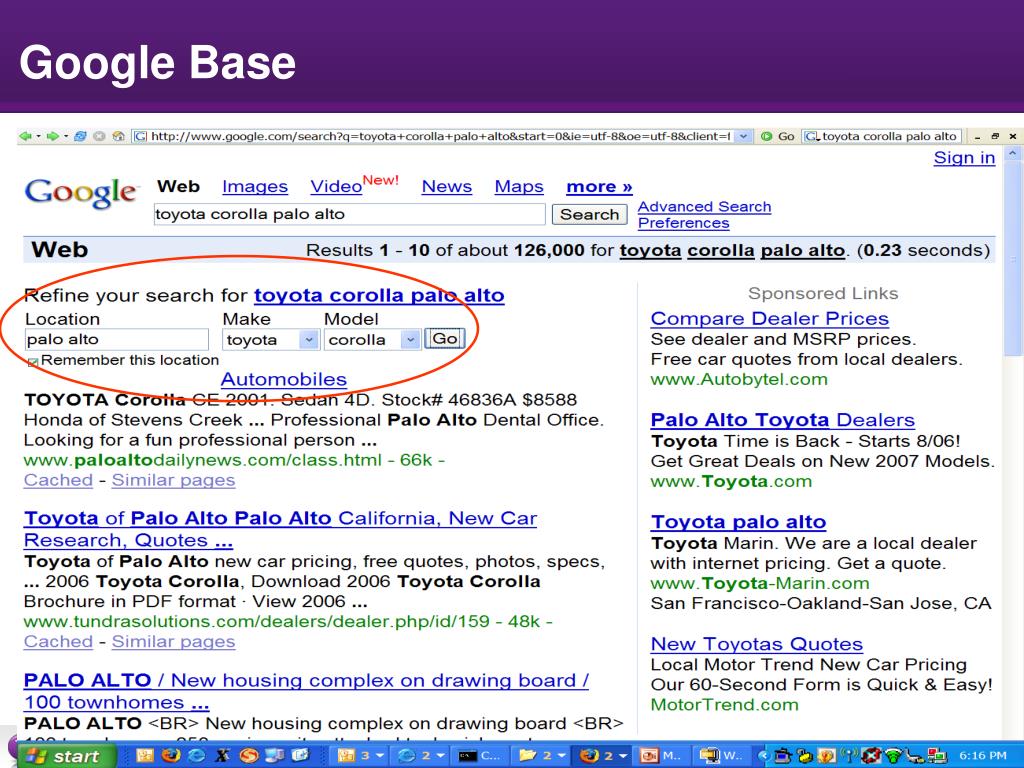Viewport: 1024px width, 768px height.
Task: Click the Google 'G' search engine icon in toolbar
Action: pyautogui.click(x=812, y=136)
